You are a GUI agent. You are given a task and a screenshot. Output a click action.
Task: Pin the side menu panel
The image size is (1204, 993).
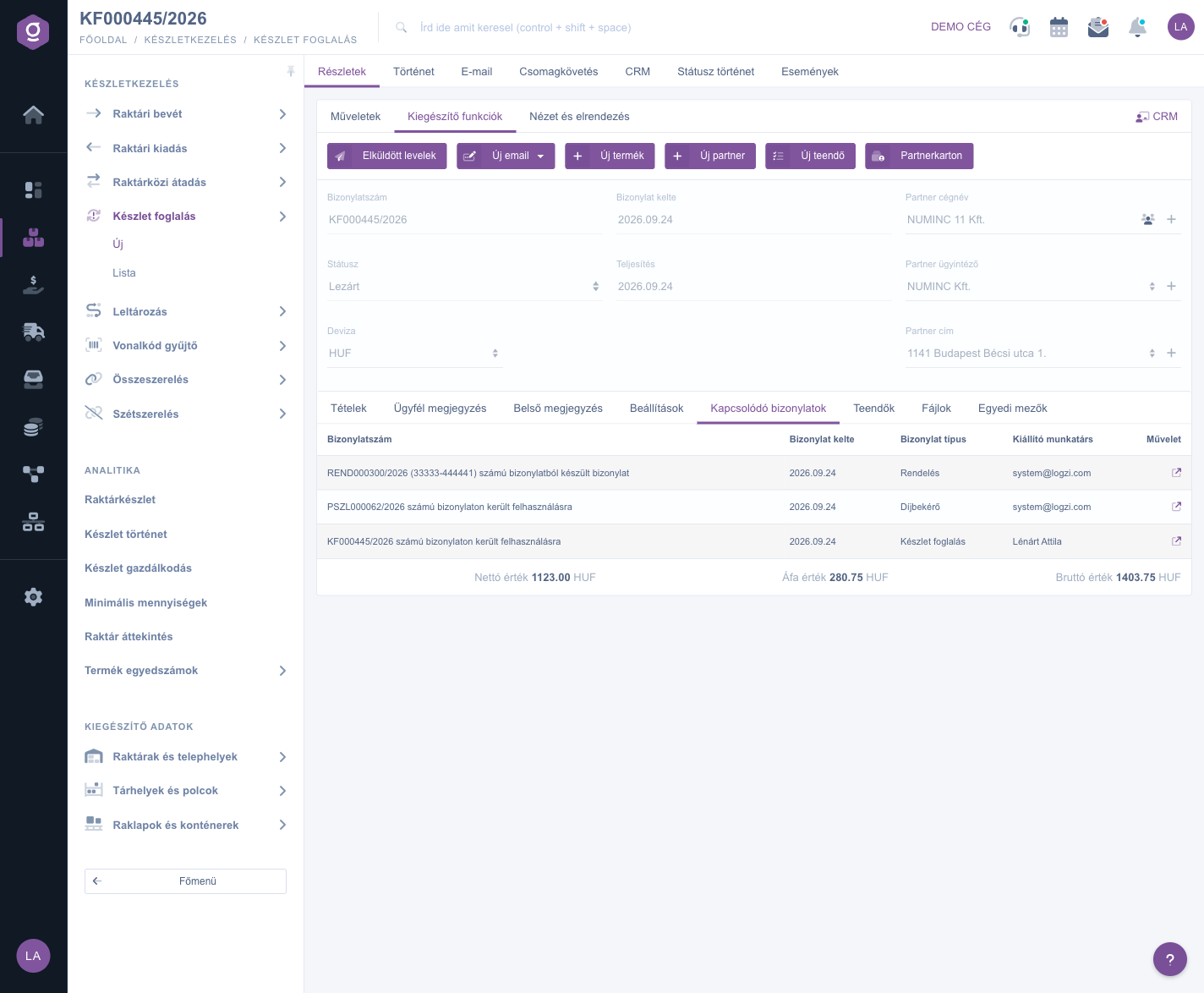pyautogui.click(x=291, y=71)
